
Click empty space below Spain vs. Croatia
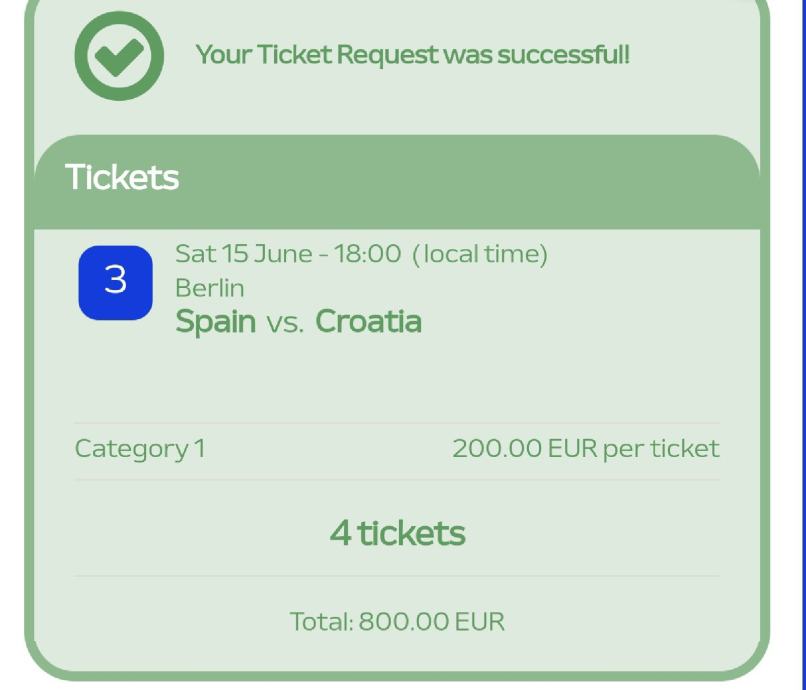pos(397,380)
